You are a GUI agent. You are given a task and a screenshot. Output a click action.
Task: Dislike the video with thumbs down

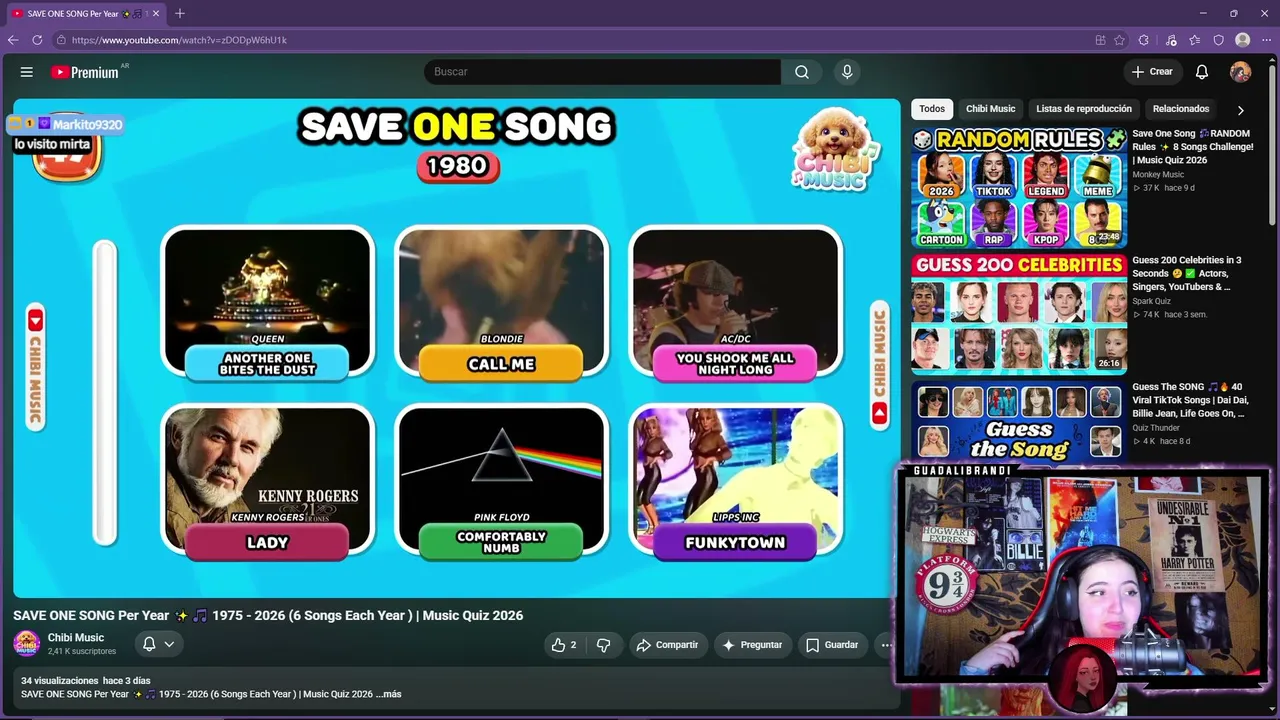(x=603, y=645)
